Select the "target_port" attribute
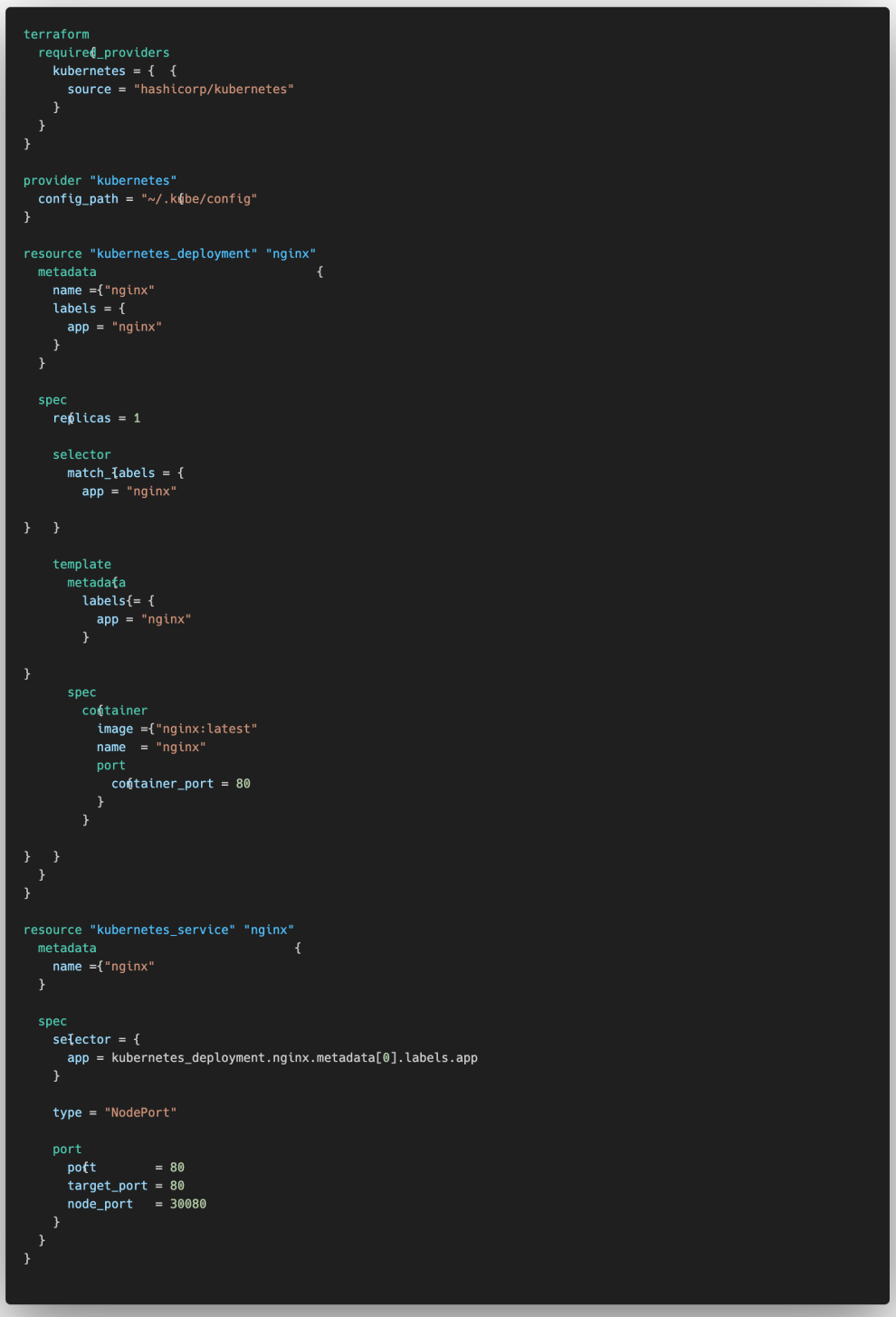896x1317 pixels. click(x=108, y=1186)
